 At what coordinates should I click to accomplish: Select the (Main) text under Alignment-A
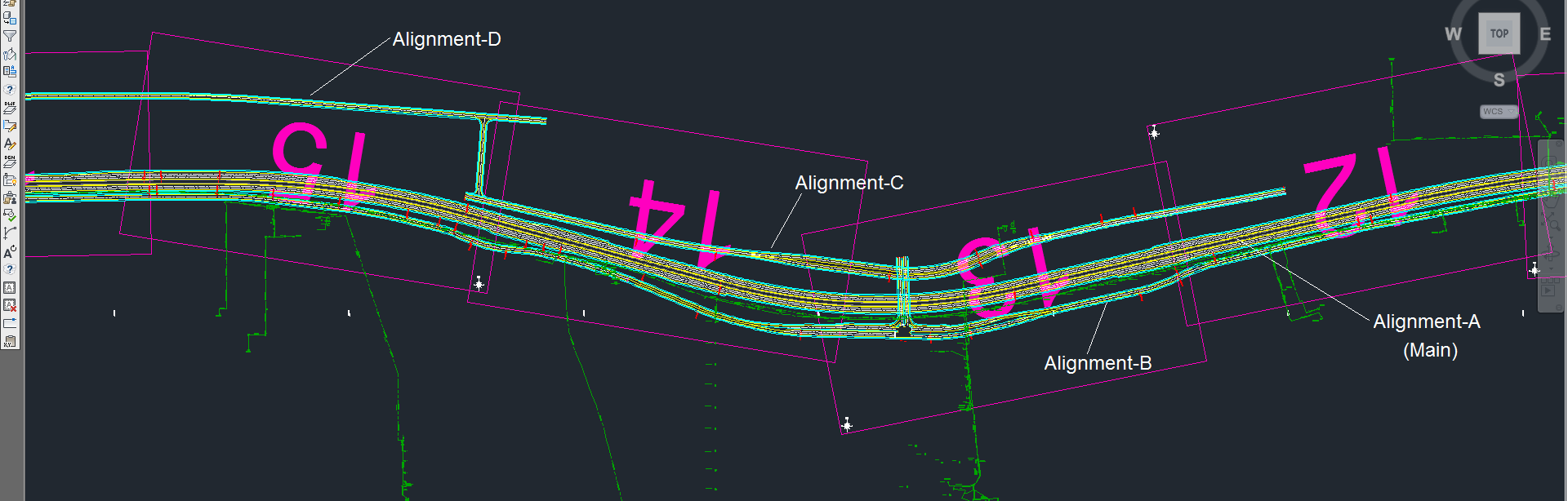click(1431, 350)
